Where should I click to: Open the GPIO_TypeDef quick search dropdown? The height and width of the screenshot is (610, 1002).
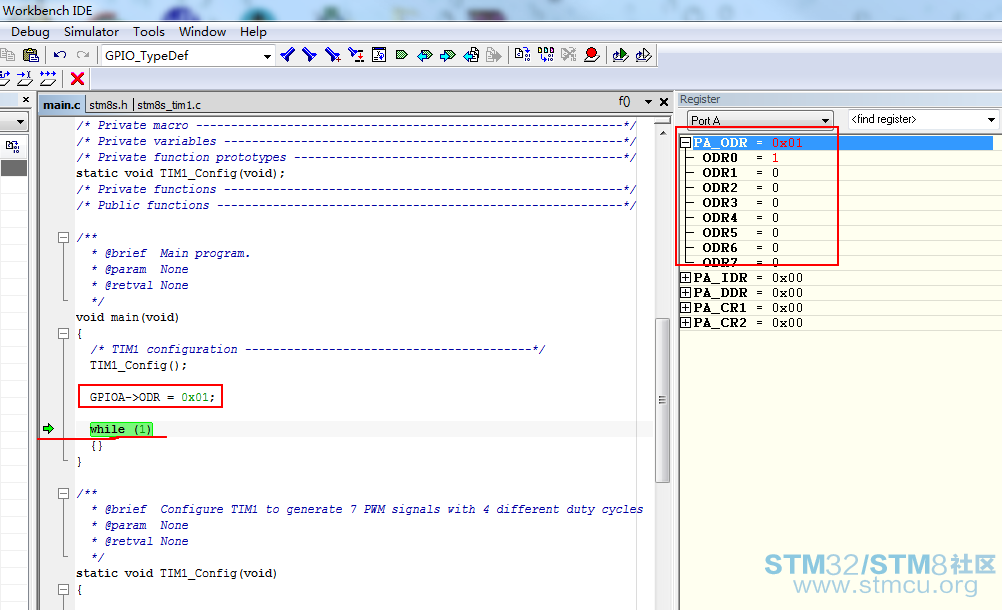tap(267, 56)
